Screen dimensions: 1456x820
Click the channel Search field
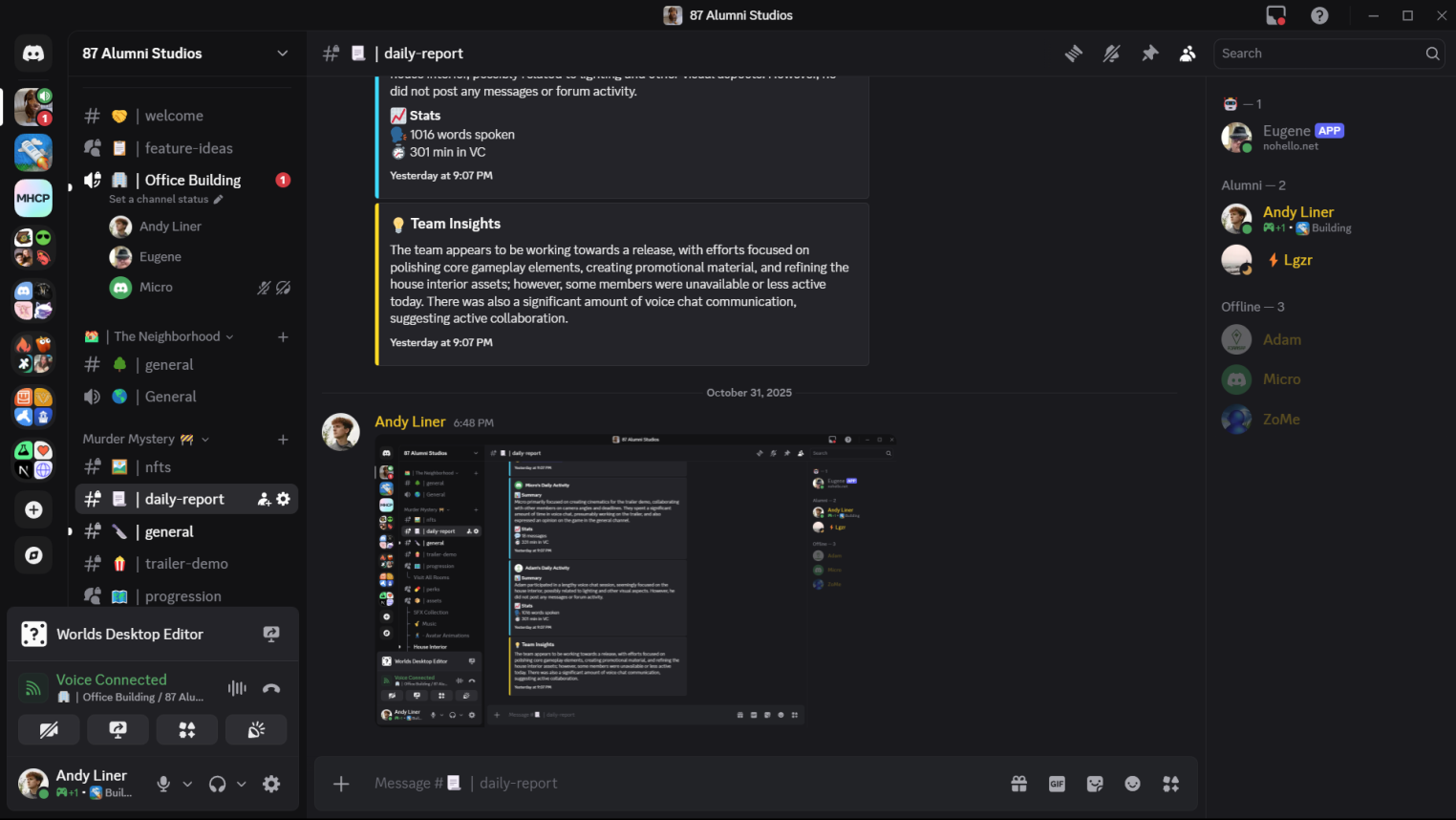pyautogui.click(x=1329, y=54)
